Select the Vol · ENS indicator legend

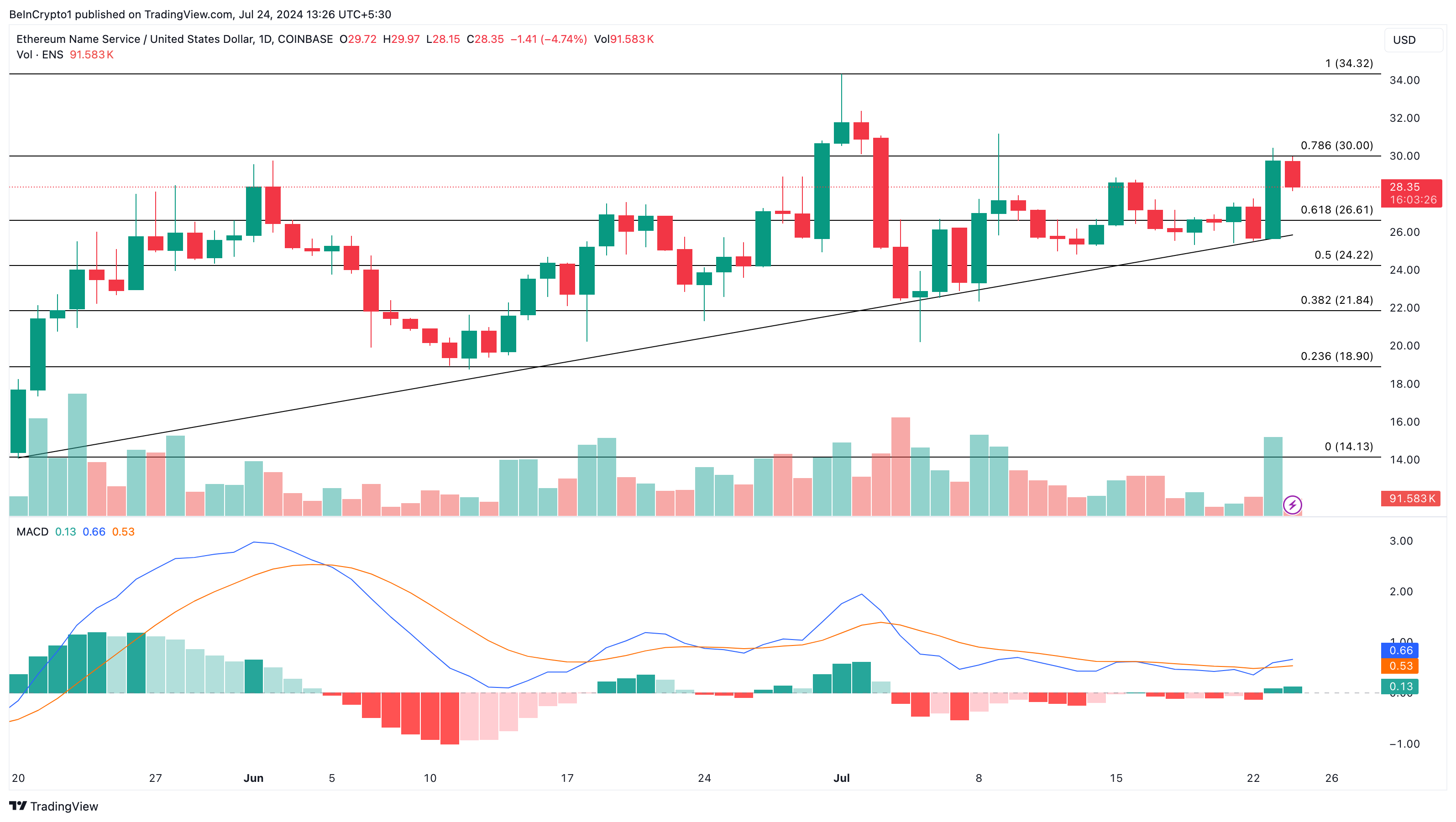[x=40, y=55]
